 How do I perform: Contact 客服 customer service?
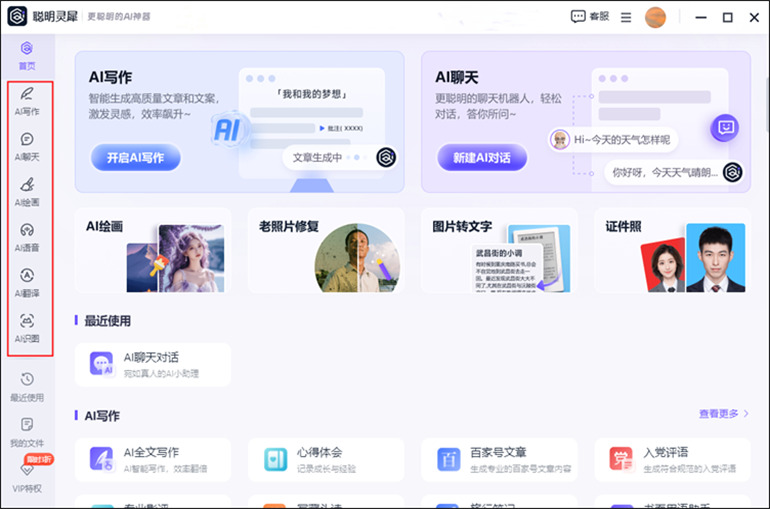pos(590,16)
